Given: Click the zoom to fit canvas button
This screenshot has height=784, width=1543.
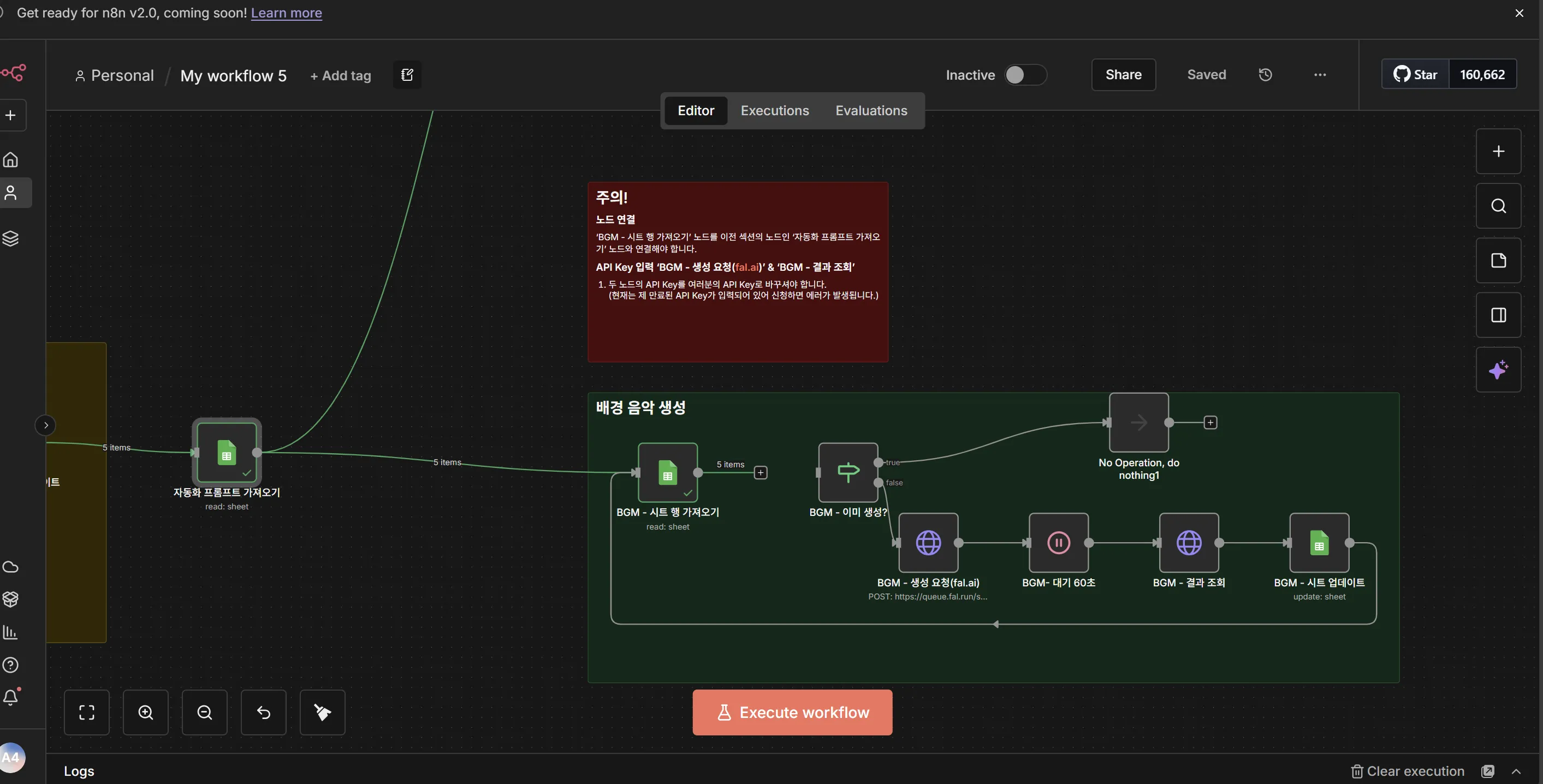Looking at the screenshot, I should tap(87, 712).
